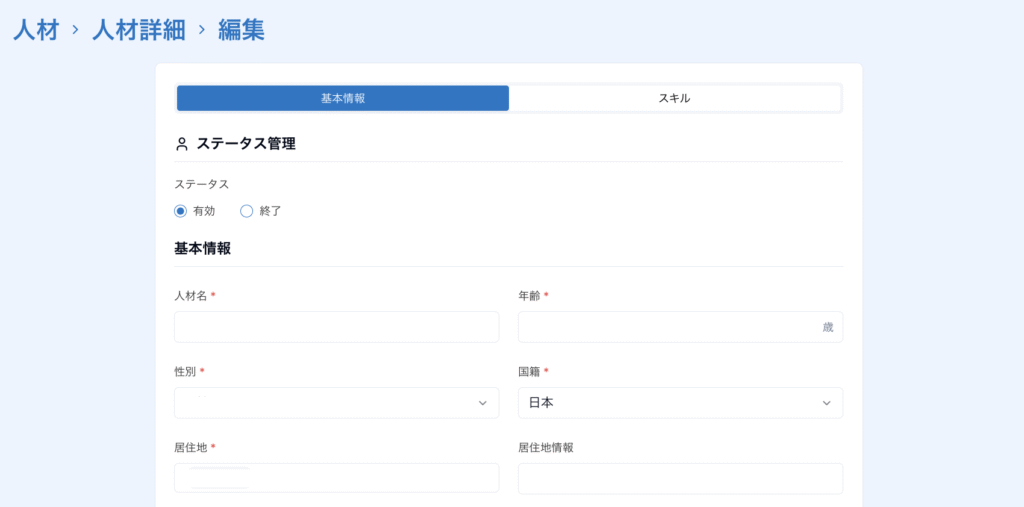
Task: Navigate to 人材詳細 breadcrumb link
Action: 138,30
